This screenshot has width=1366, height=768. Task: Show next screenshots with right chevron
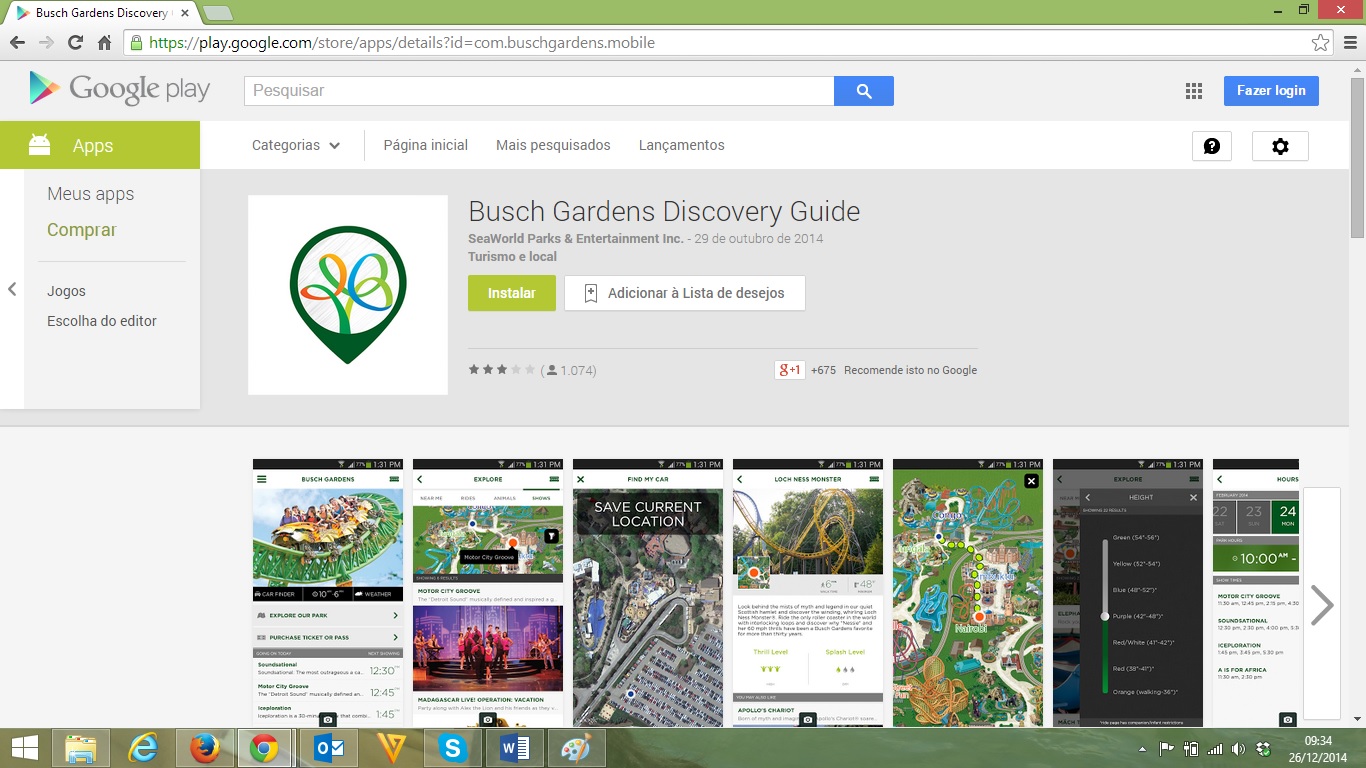[1321, 604]
